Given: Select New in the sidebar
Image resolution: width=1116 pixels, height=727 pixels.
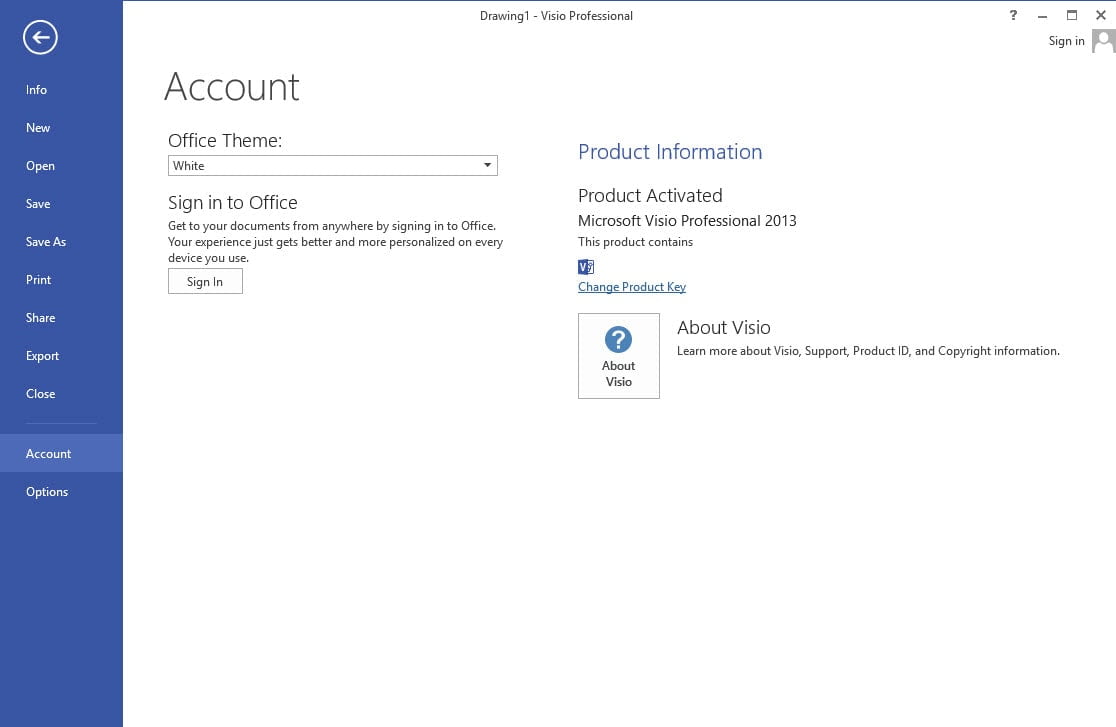Looking at the screenshot, I should [x=38, y=128].
